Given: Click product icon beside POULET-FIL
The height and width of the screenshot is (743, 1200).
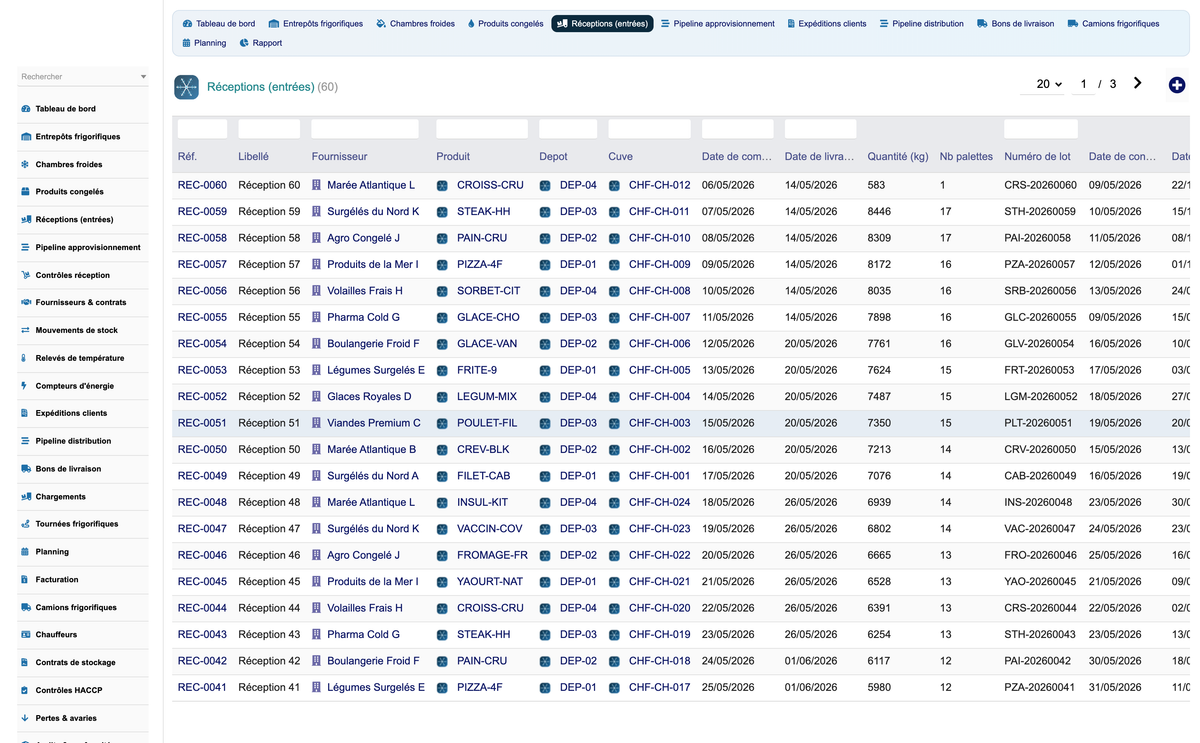Looking at the screenshot, I should [x=442, y=423].
